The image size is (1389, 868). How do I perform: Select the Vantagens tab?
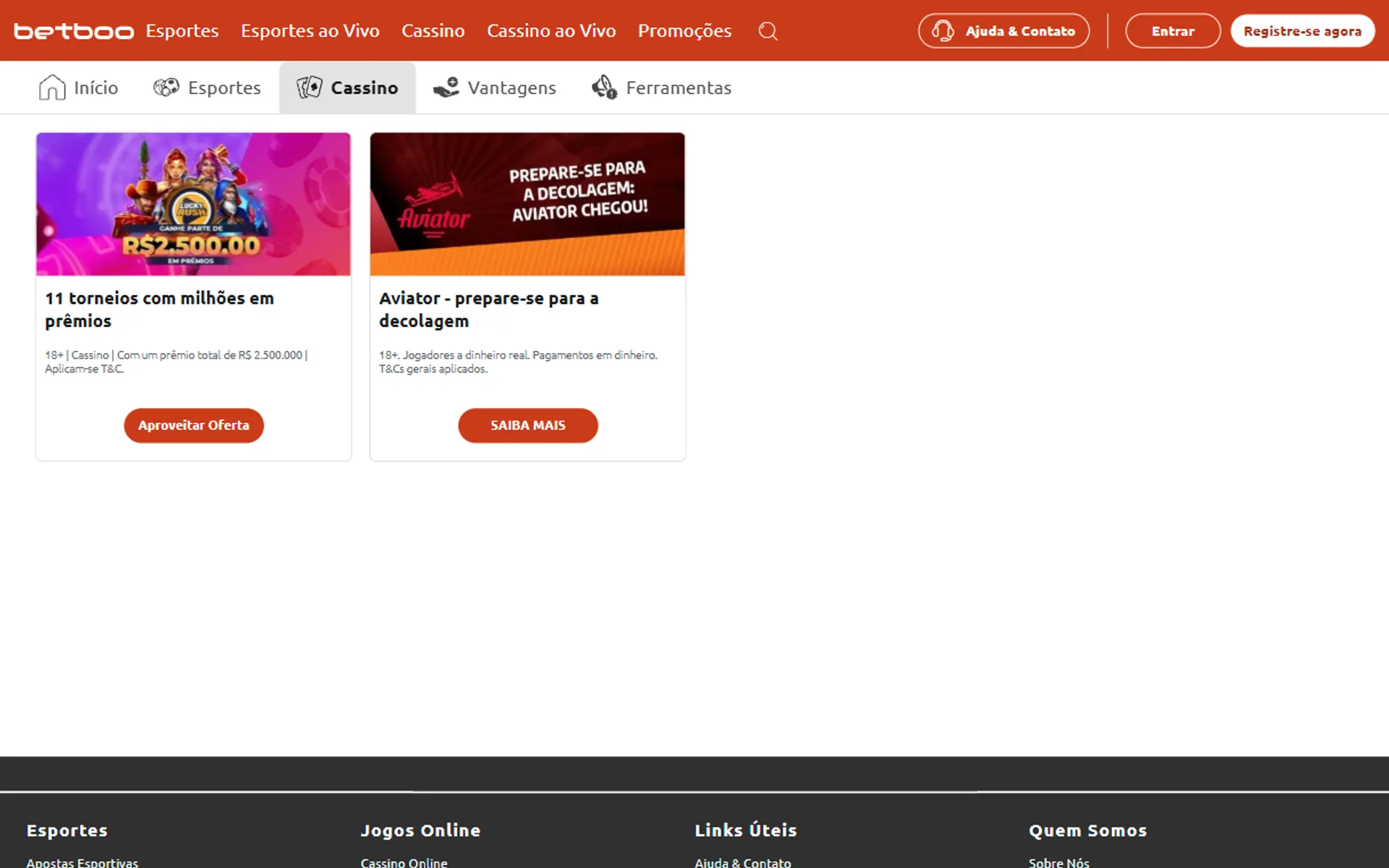coord(511,88)
